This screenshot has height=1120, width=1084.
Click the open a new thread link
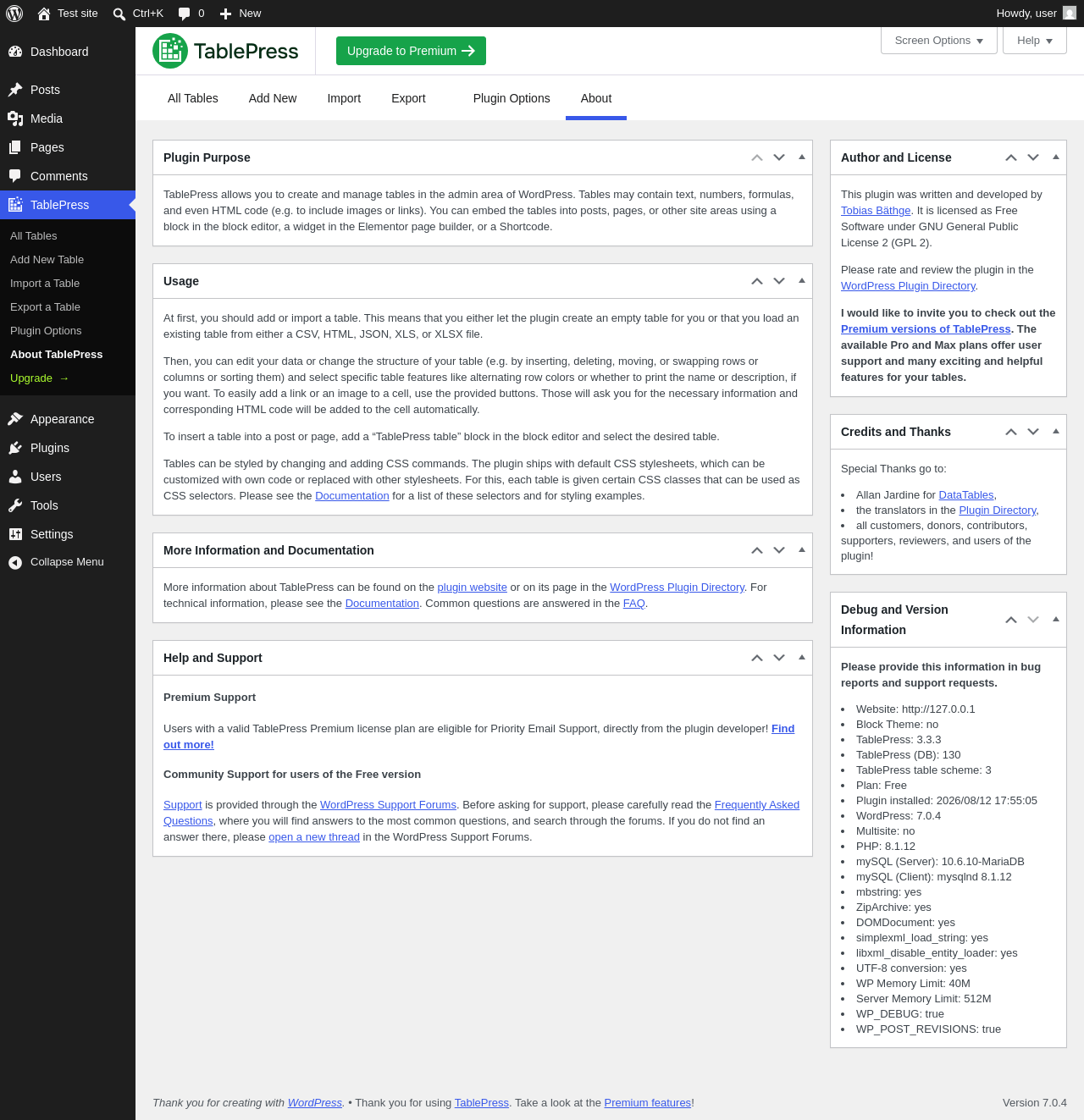pos(314,837)
